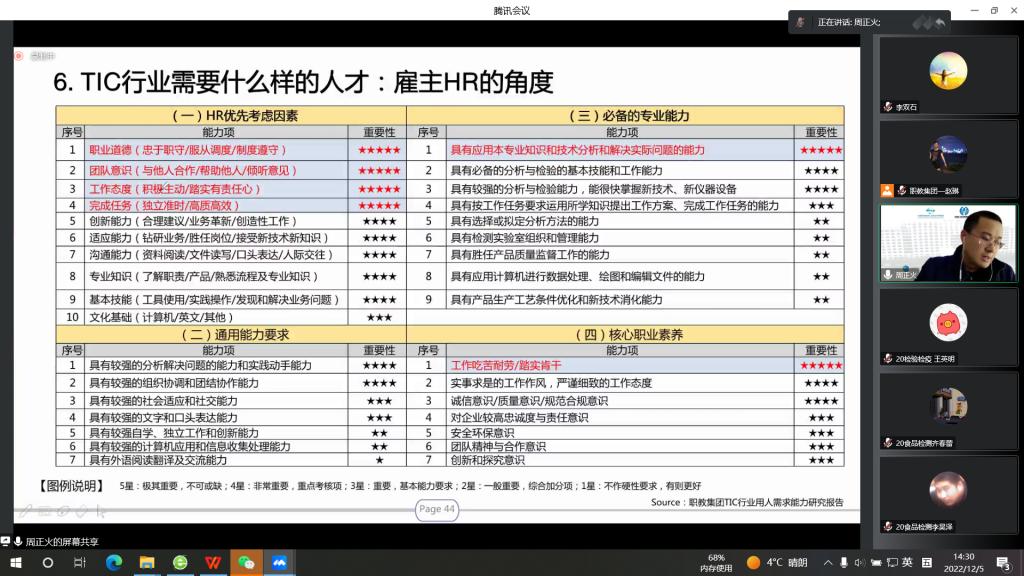
Task: Expand the hidden system tray icons
Action: click(829, 562)
